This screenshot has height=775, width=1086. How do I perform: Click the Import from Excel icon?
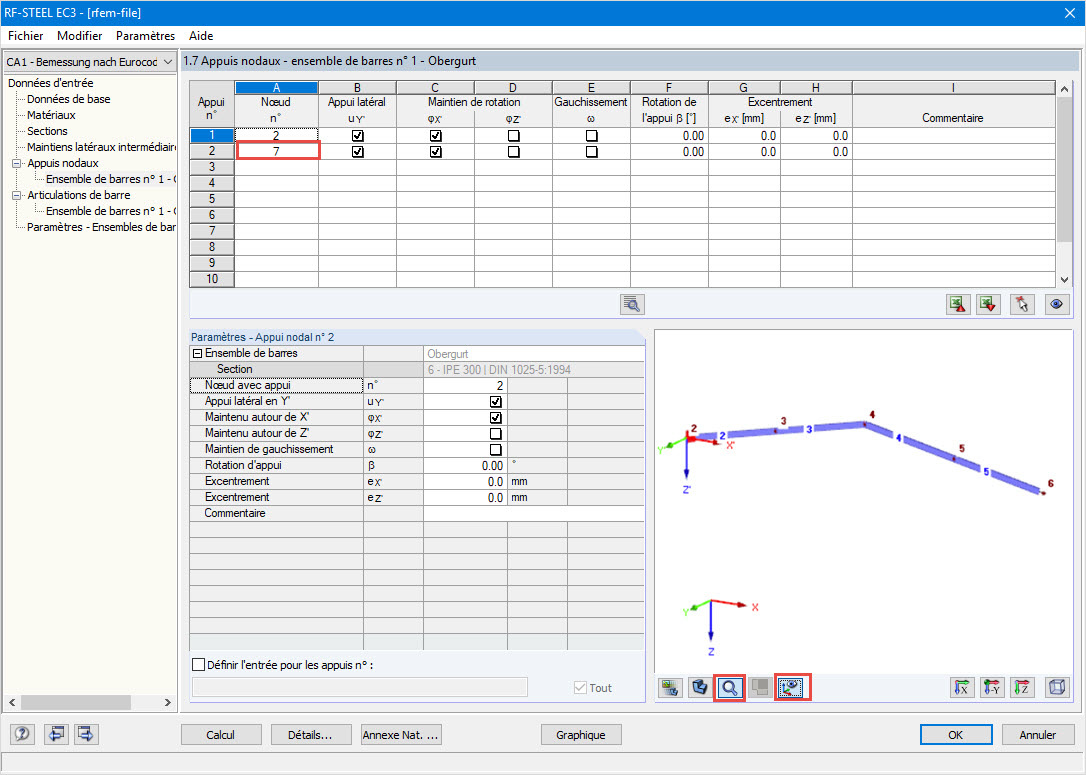[988, 304]
